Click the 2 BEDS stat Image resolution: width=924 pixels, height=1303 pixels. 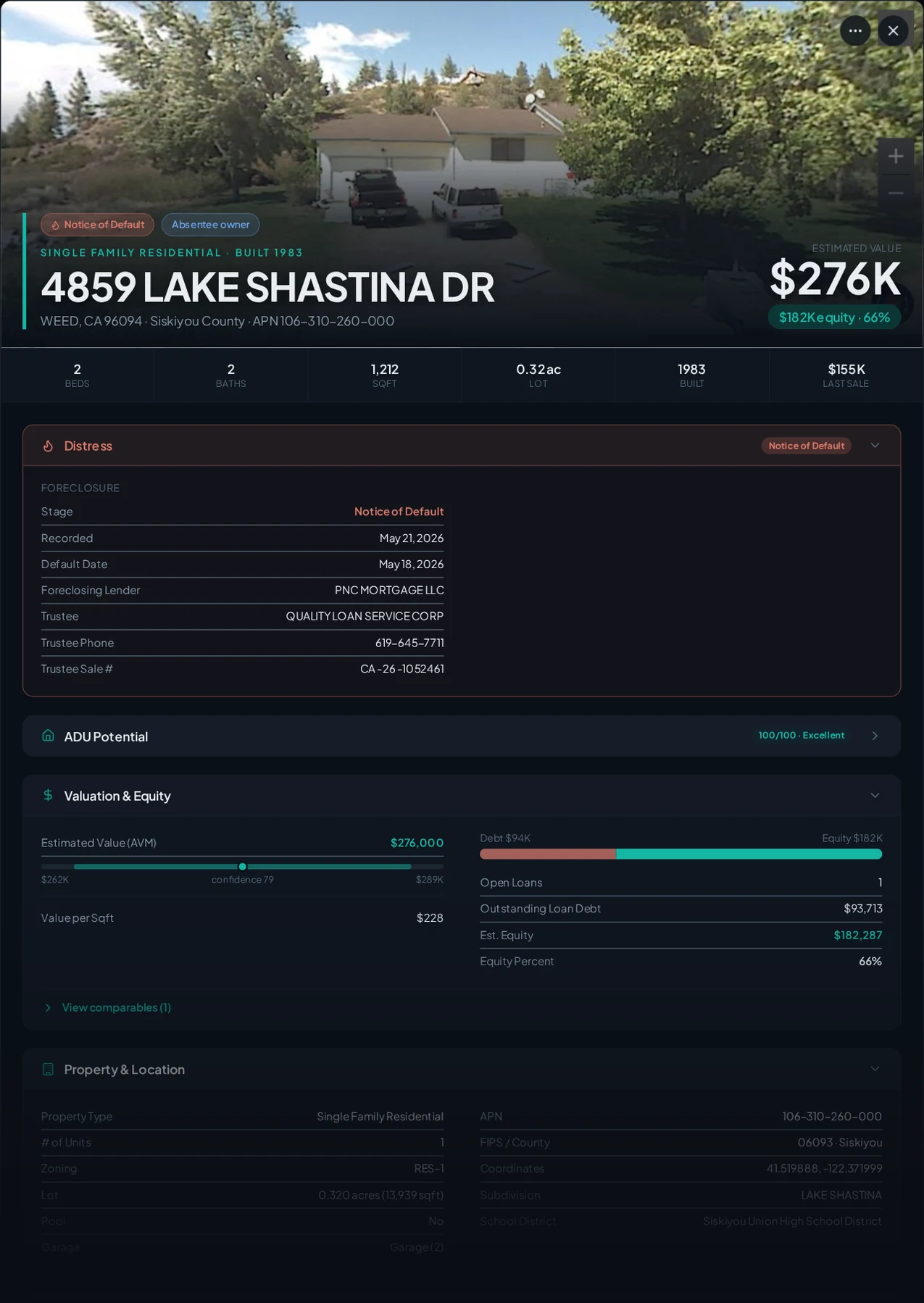[77, 375]
